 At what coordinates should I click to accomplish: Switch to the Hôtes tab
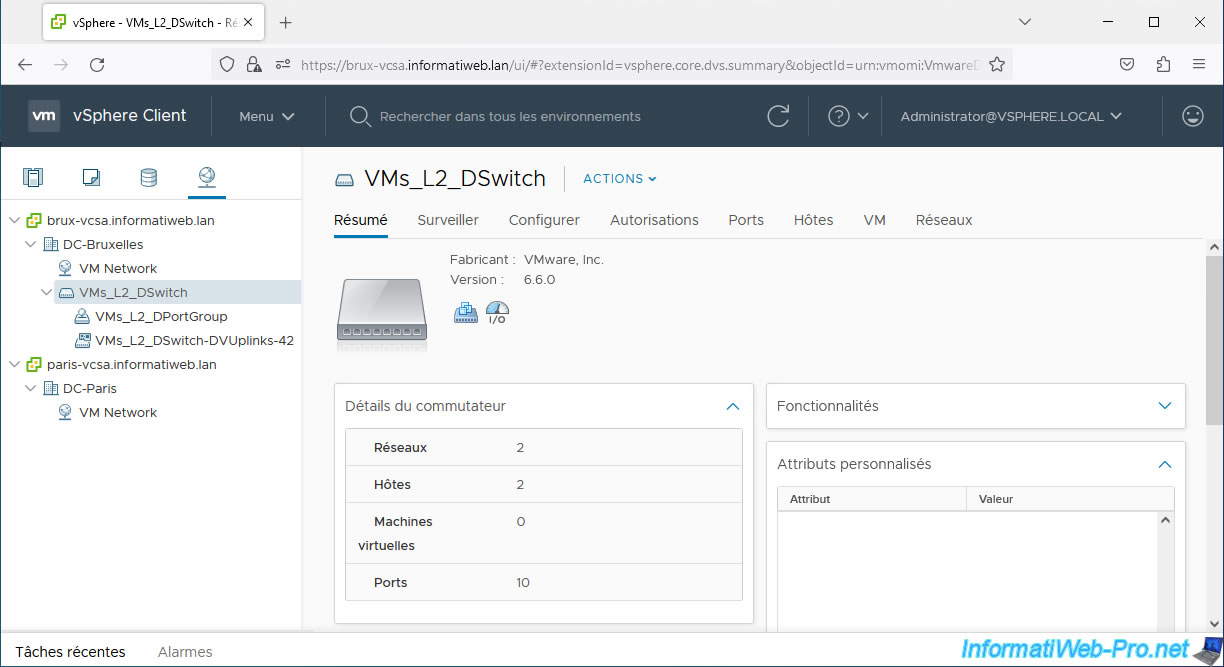point(813,220)
